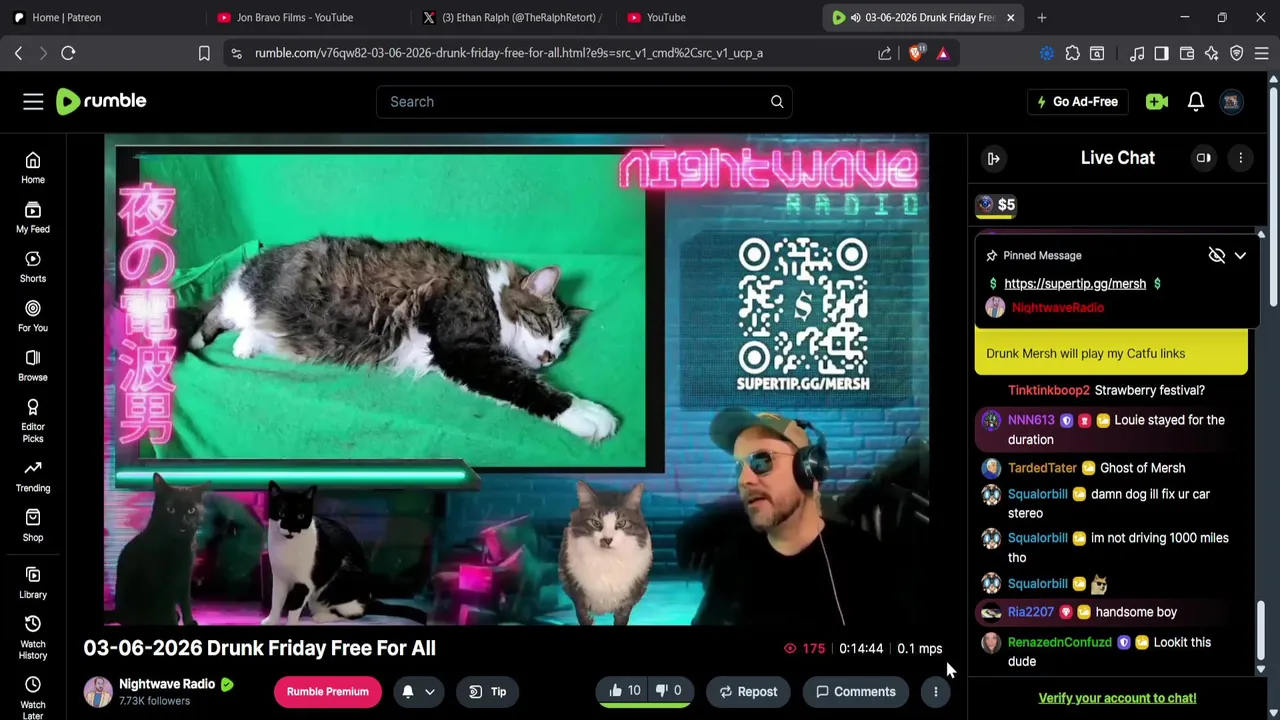The height and width of the screenshot is (720, 1280).
Task: Expand notification options dropdown arrow
Action: pos(430,691)
